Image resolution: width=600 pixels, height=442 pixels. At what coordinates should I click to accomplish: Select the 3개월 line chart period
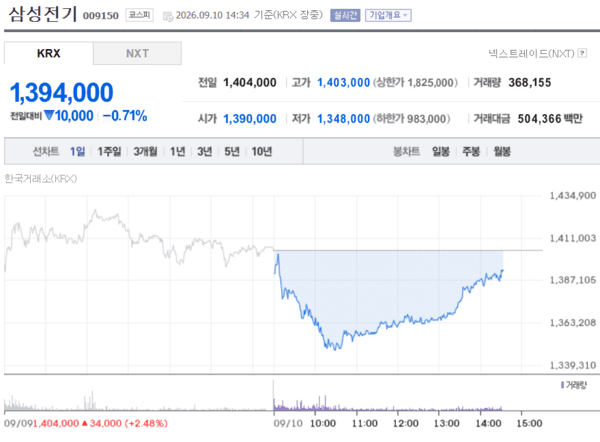145,152
